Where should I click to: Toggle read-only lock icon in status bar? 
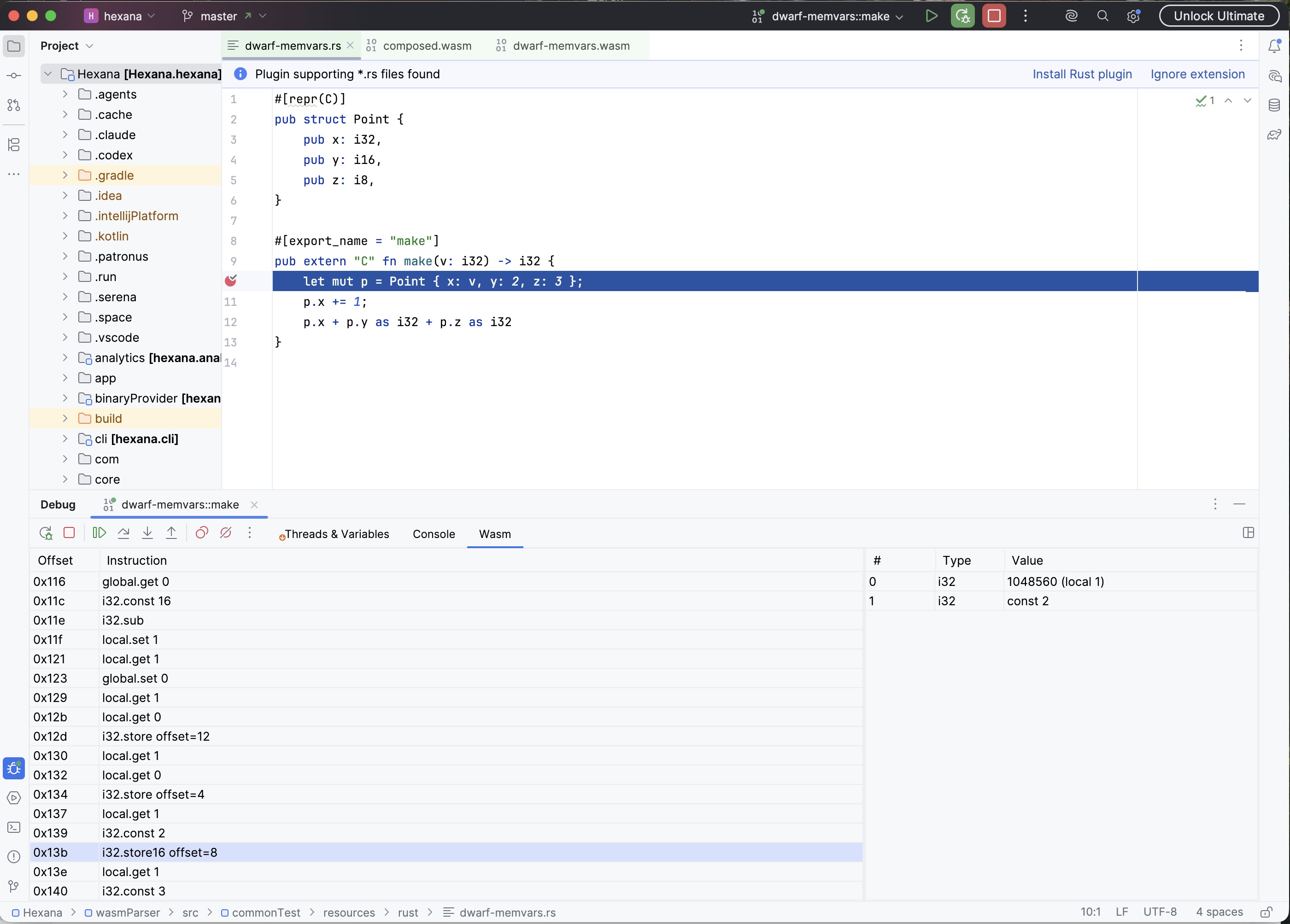click(1266, 912)
